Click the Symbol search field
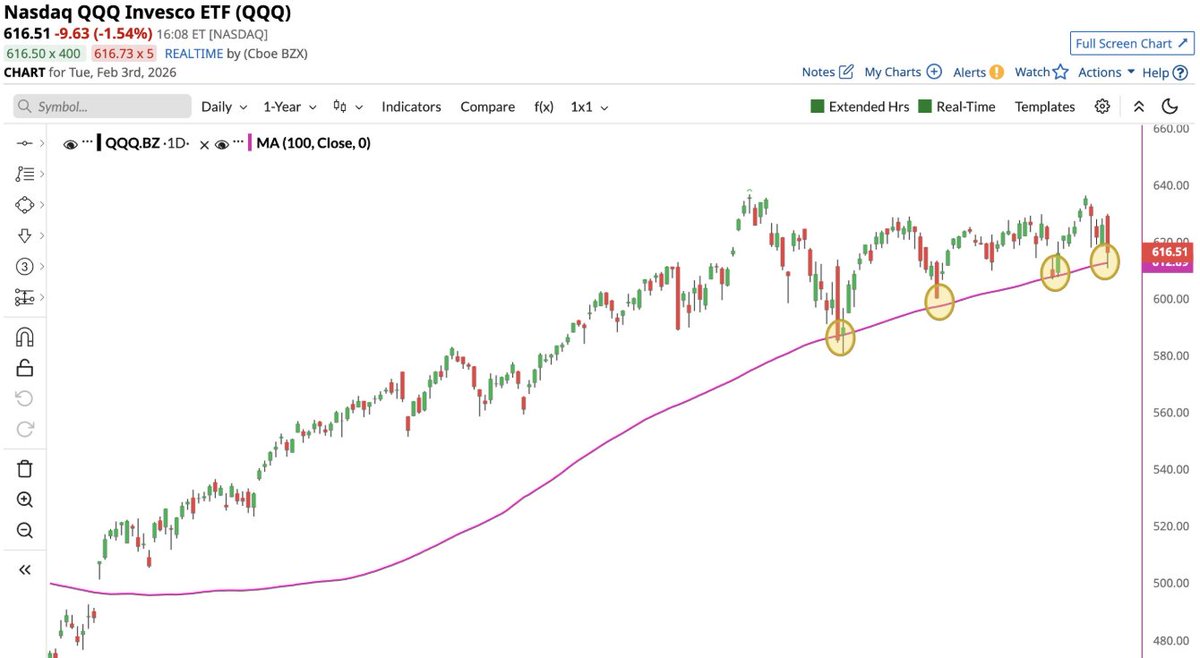This screenshot has width=1200, height=658. click(x=102, y=106)
